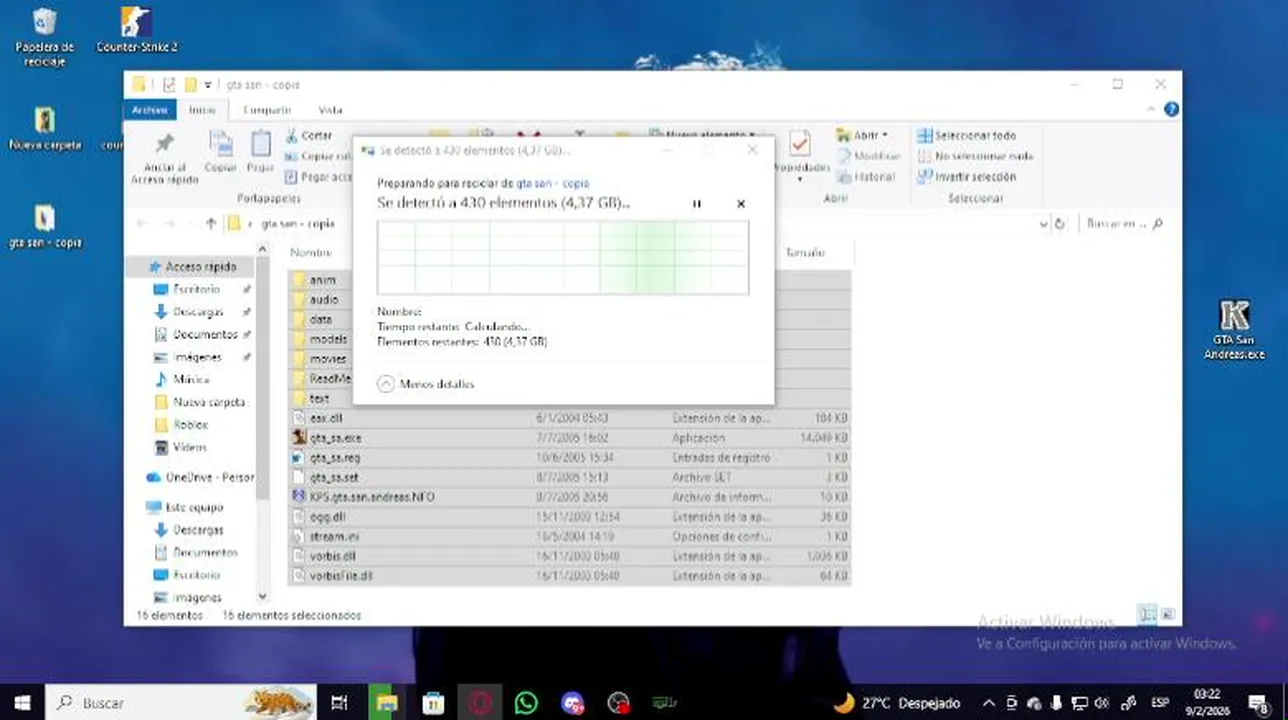
Task: Open the address bar history dropdown
Action: tap(1043, 224)
